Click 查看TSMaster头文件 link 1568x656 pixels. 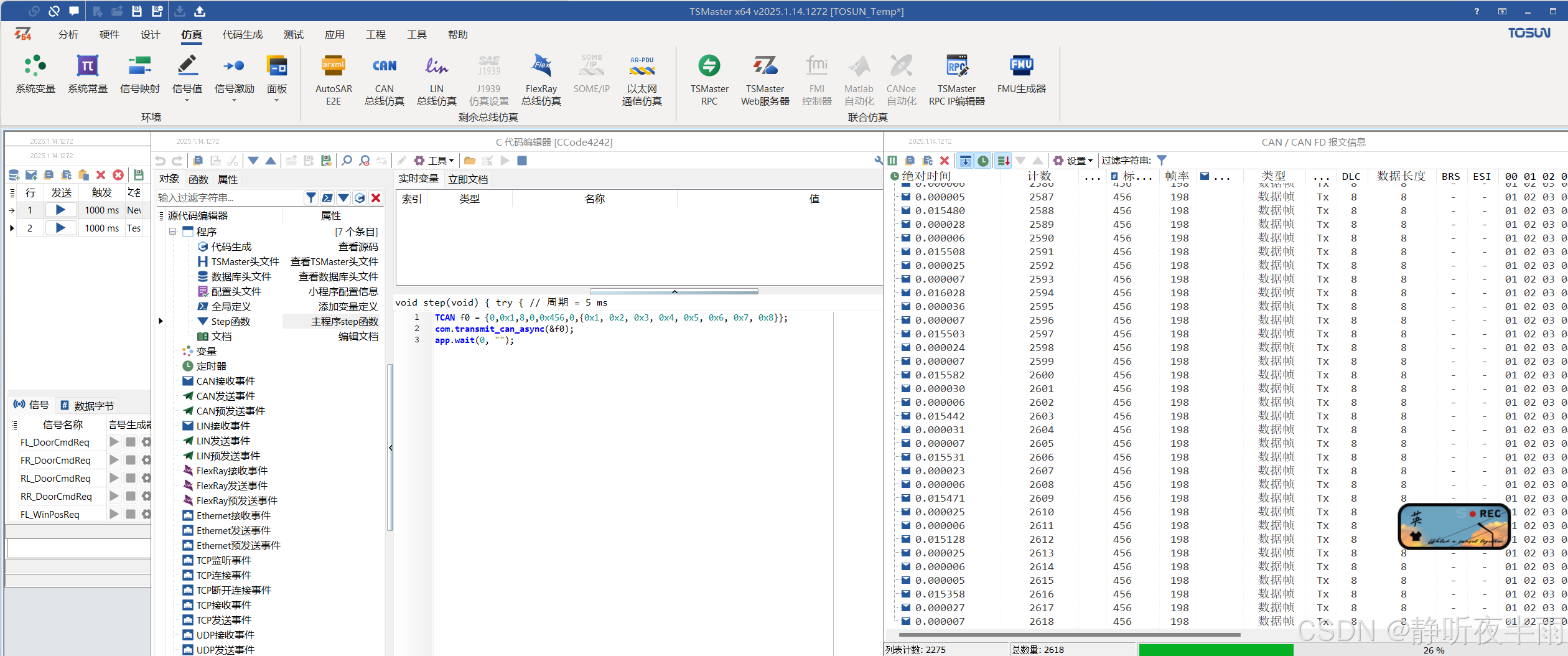coord(335,262)
